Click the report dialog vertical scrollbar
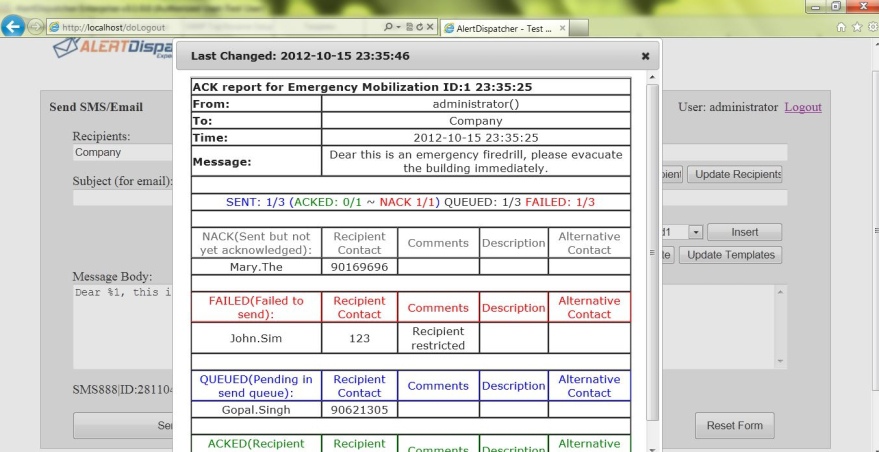879x452 pixels. click(x=652, y=252)
